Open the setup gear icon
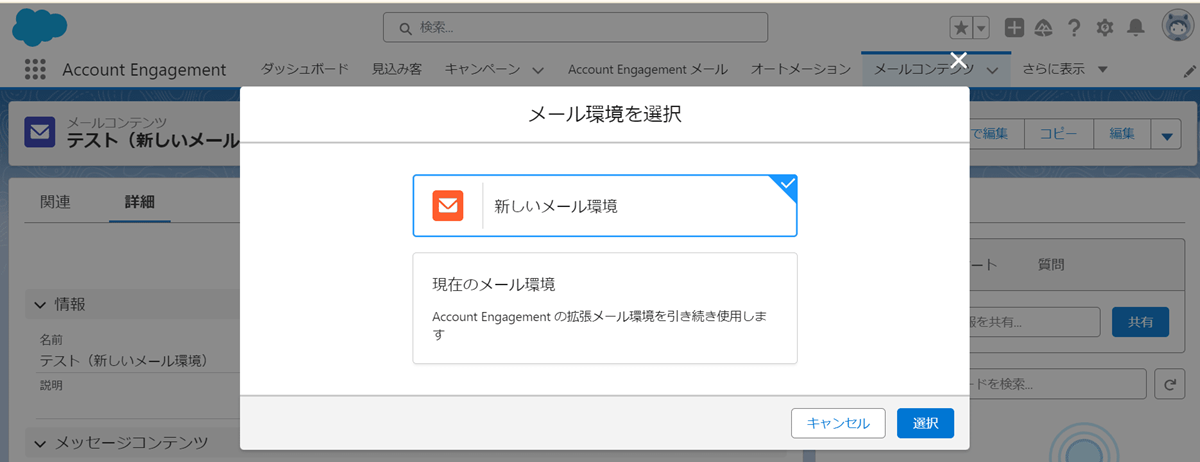This screenshot has height=462, width=1200. [x=1105, y=28]
